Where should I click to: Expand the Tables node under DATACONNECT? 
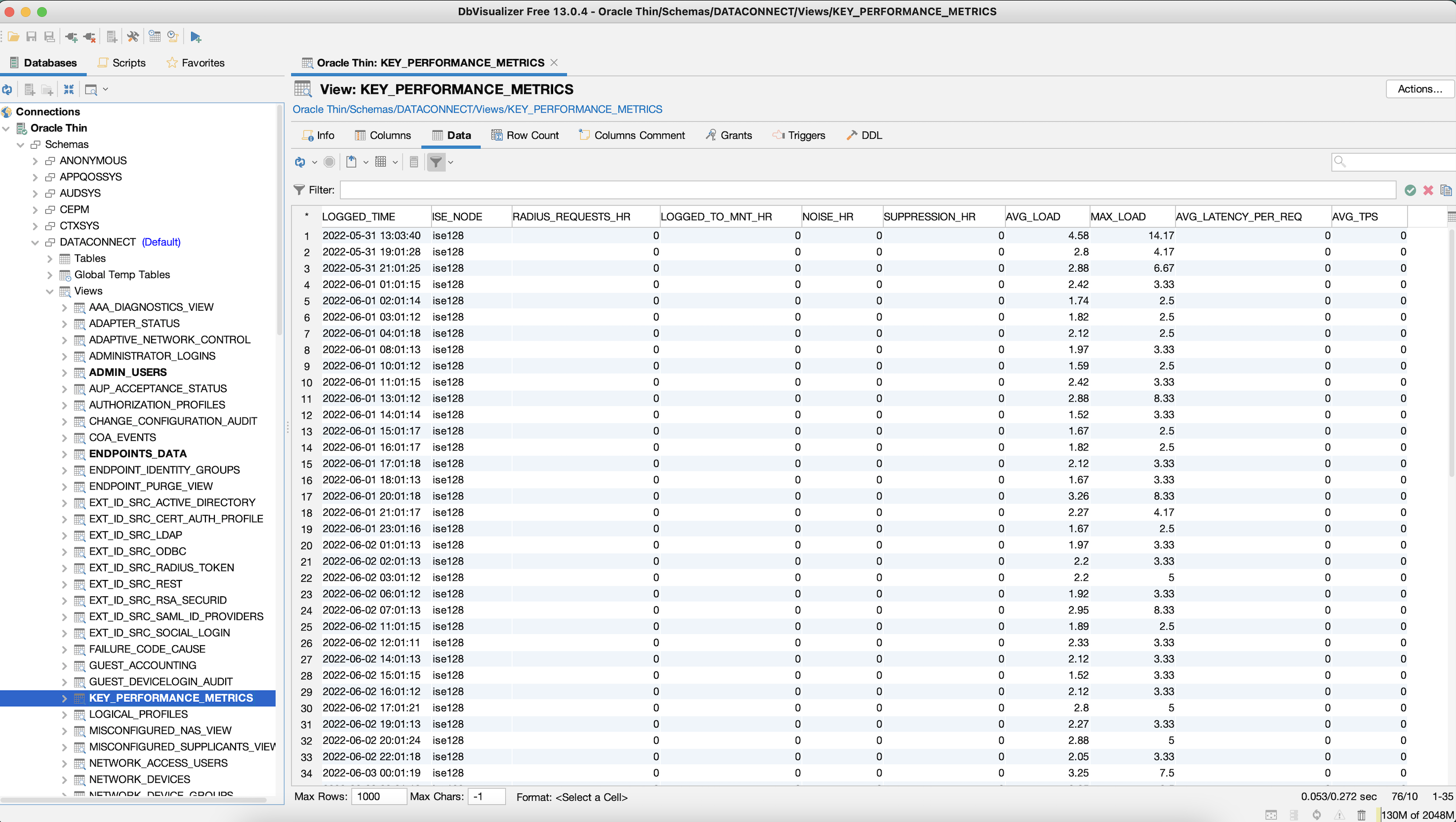[50, 258]
